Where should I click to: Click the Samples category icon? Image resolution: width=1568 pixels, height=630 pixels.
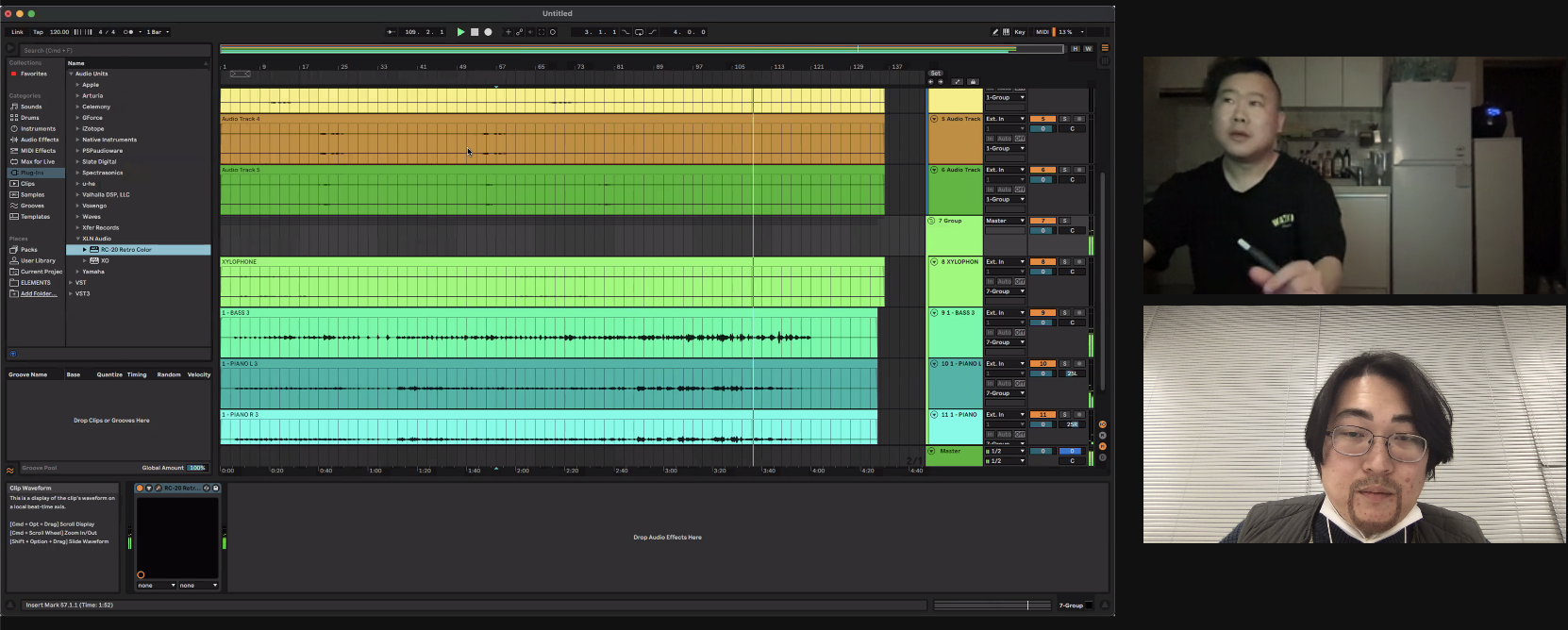pos(14,194)
